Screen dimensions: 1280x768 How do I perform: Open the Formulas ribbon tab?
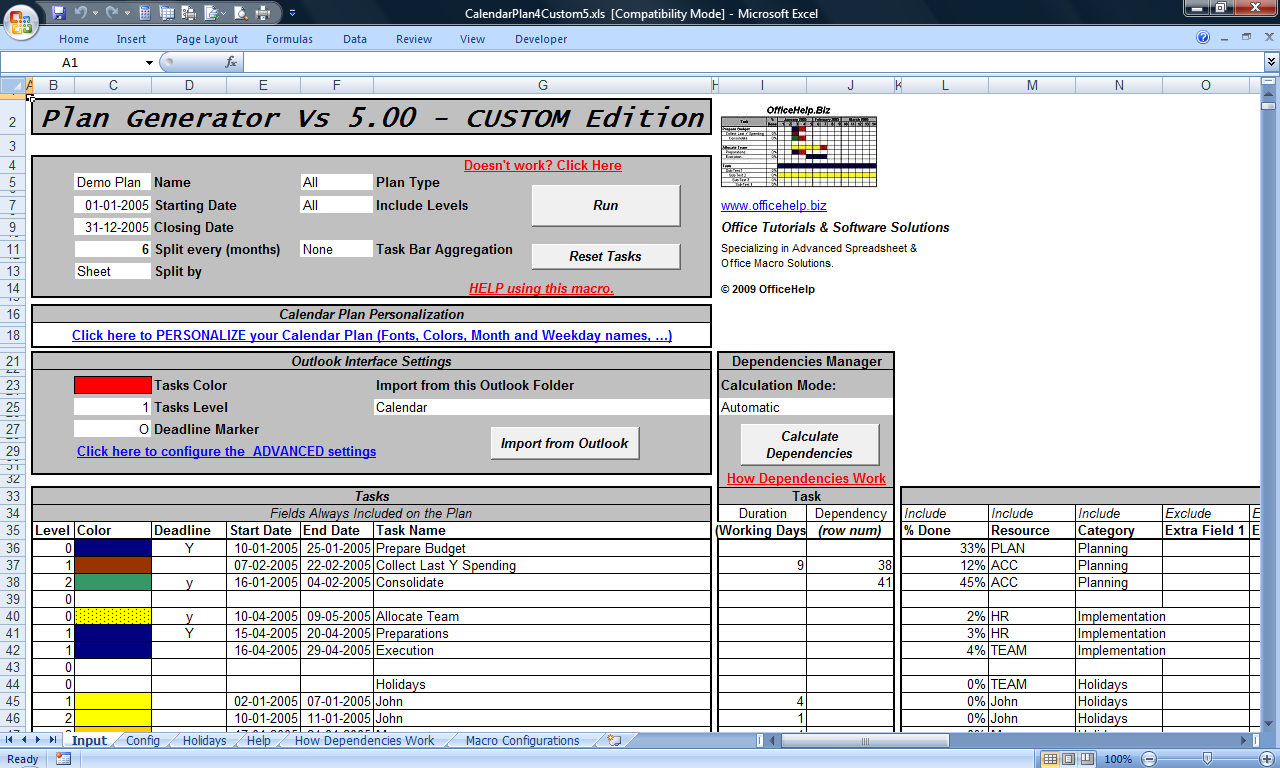pos(289,39)
